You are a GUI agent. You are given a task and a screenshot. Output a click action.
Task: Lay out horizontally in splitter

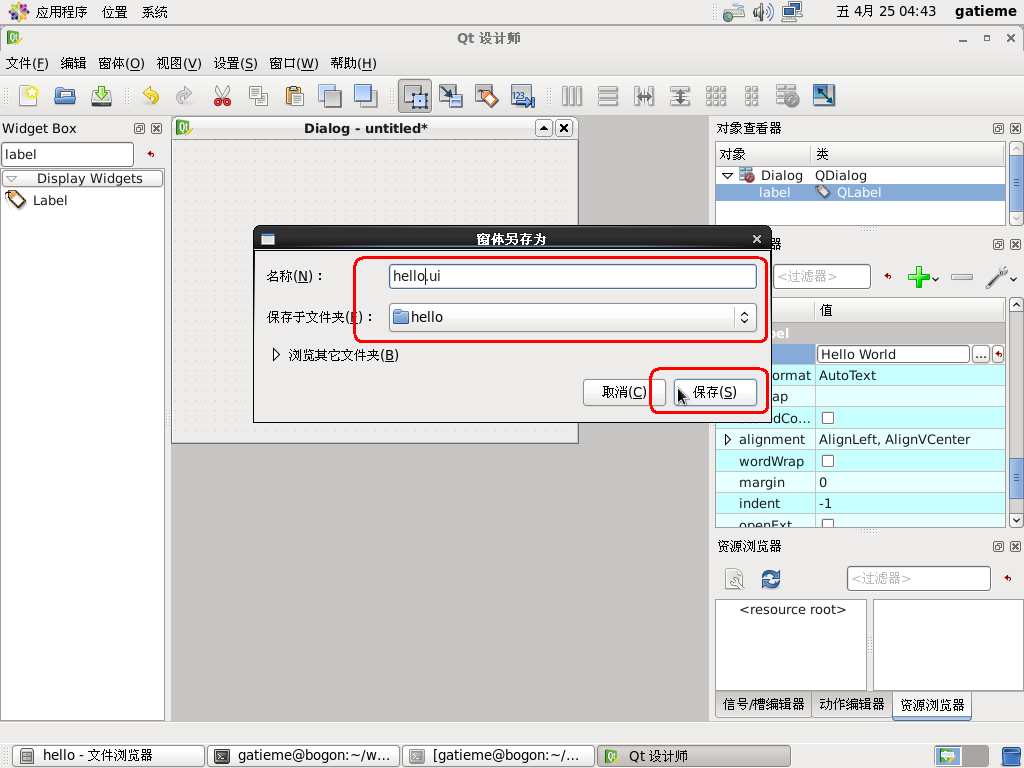(x=644, y=96)
